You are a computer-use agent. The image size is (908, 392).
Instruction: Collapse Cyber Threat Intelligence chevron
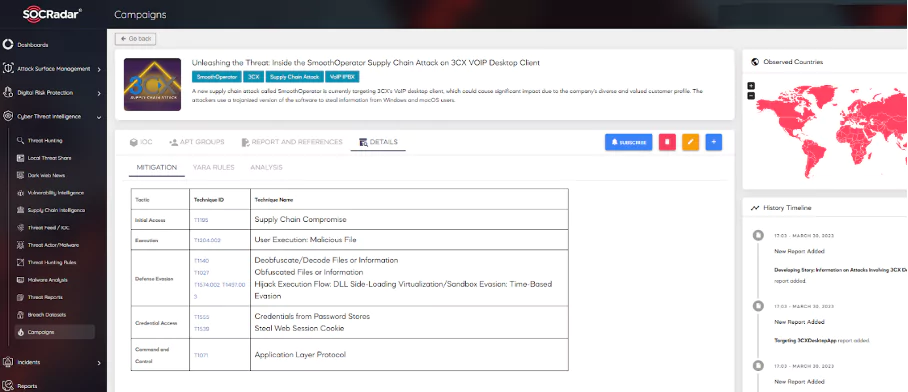click(x=99, y=117)
